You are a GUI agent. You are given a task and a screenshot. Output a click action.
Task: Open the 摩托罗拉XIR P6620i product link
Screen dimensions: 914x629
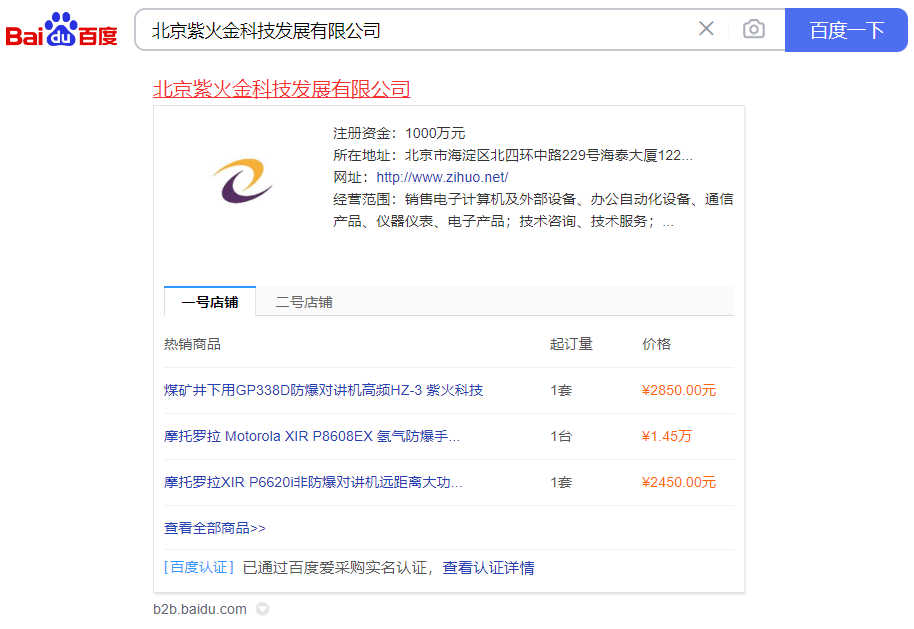click(313, 482)
